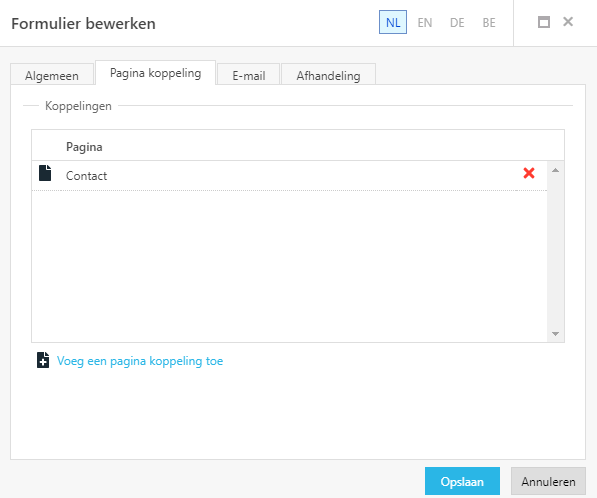This screenshot has width=597, height=498.
Task: Click the Pagina column header
Action: point(84,147)
